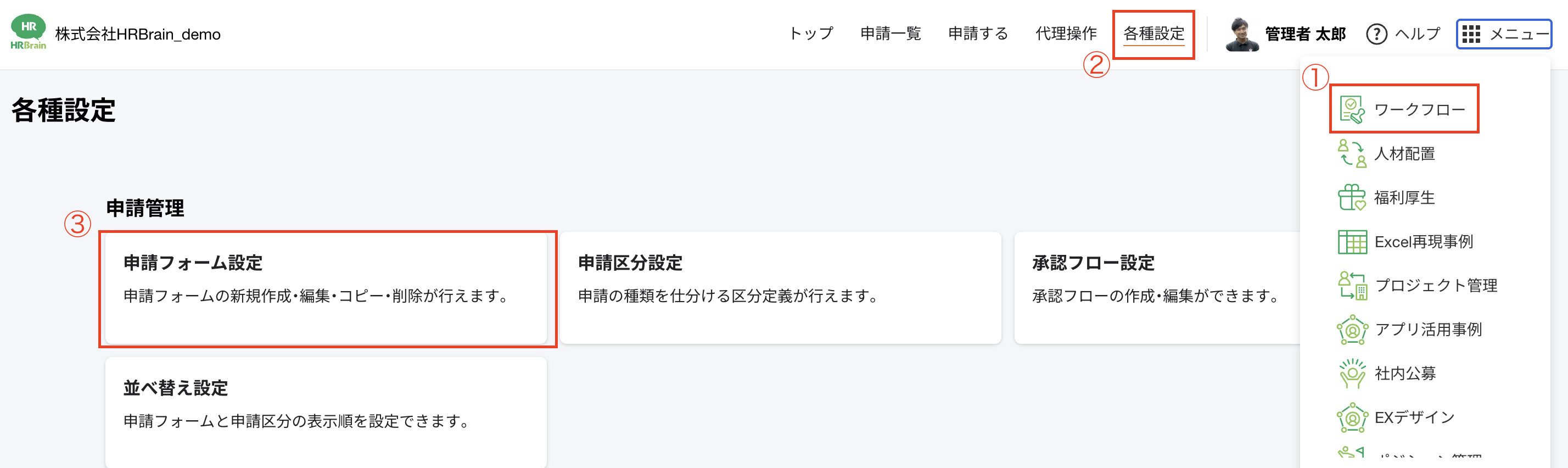Open the 申請一覧 navigation item
The image size is (1568, 468).
891,34
